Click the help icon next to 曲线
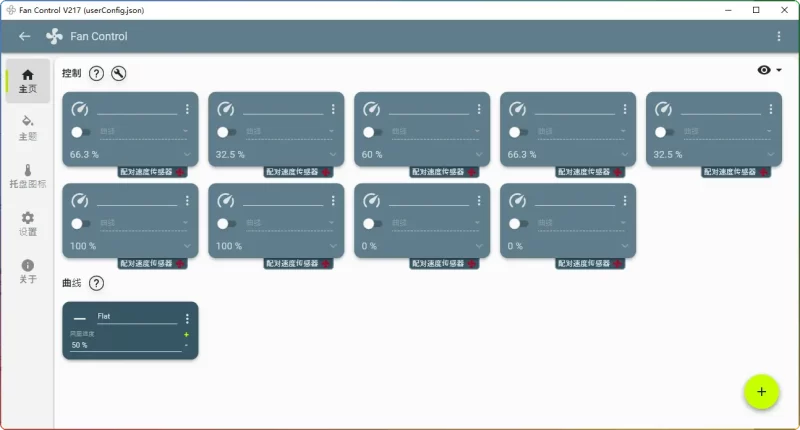The height and width of the screenshot is (430, 800). 96,283
